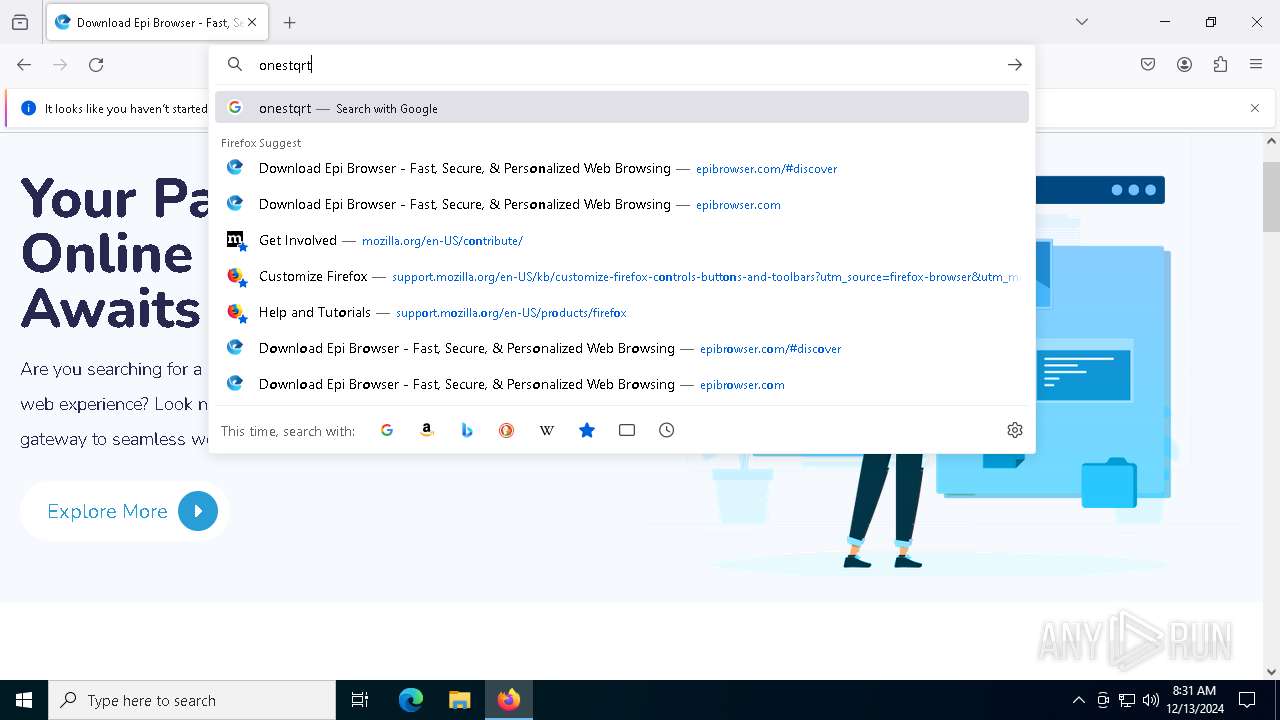This screenshot has height=720, width=1280.
Task: Expand the list all tabs chevron
Action: [1081, 22]
